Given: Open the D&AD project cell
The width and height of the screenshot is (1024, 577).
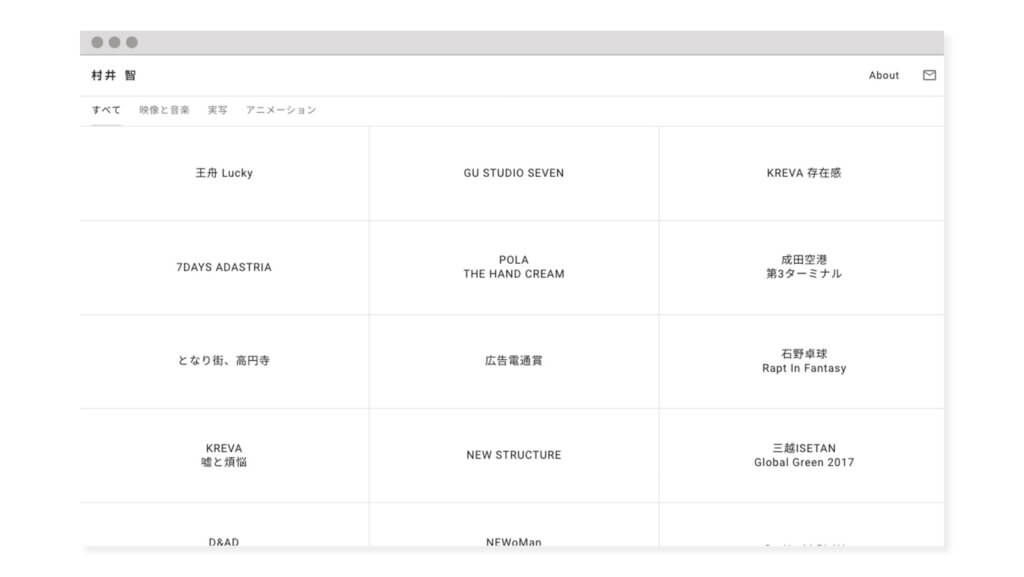Looking at the screenshot, I should coord(224,525).
